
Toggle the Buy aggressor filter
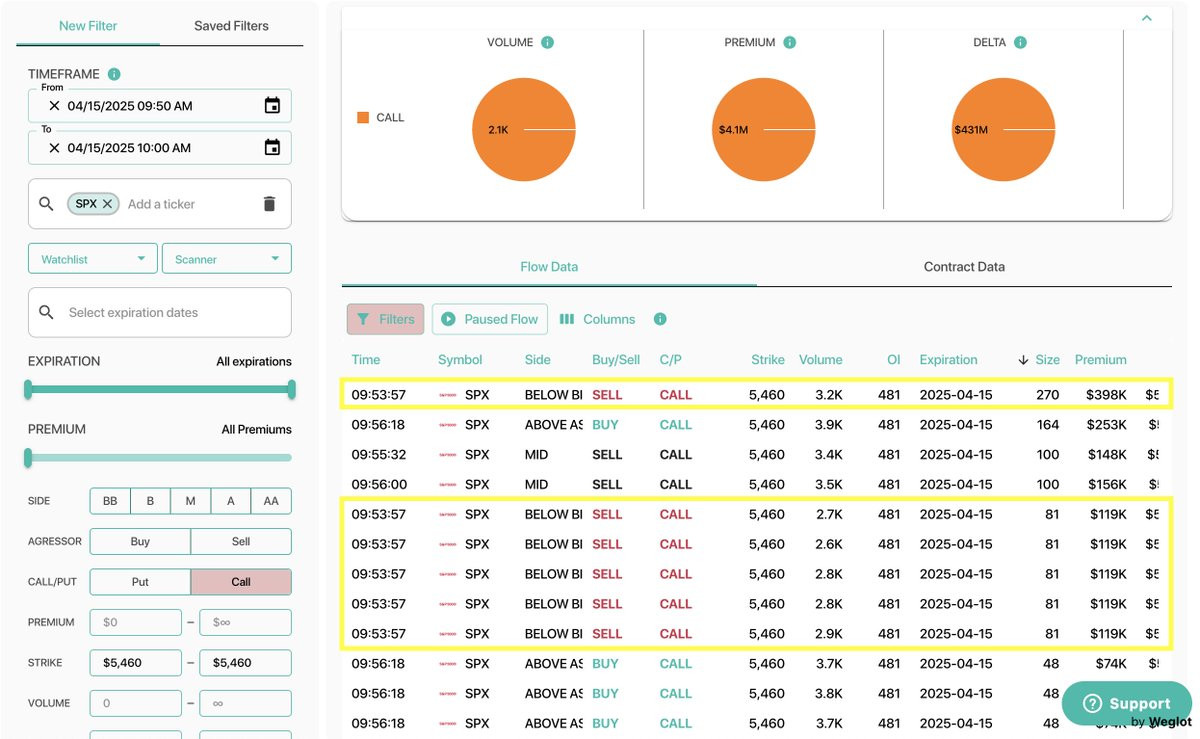[x=140, y=541]
